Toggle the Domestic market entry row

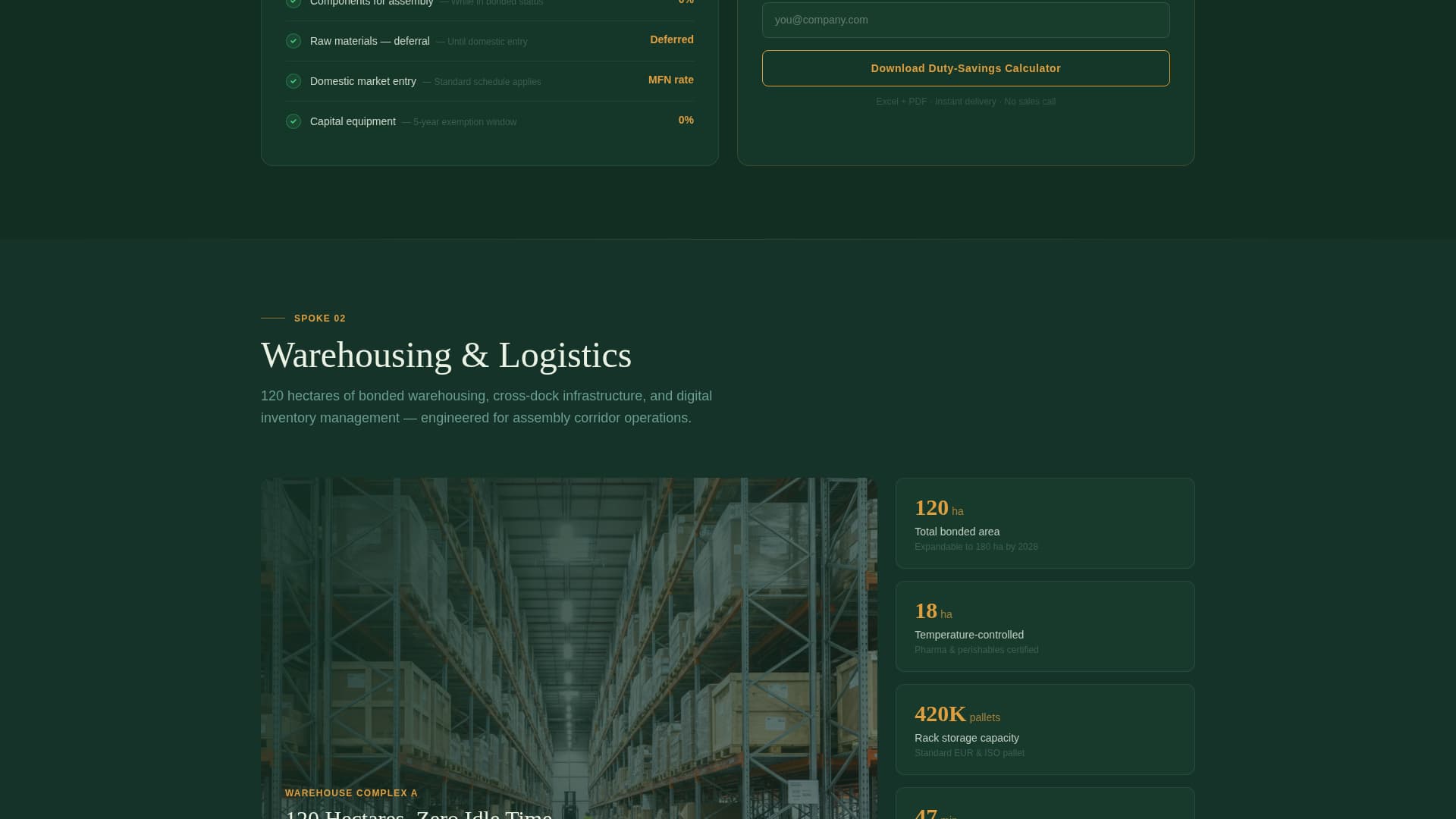coord(489,81)
